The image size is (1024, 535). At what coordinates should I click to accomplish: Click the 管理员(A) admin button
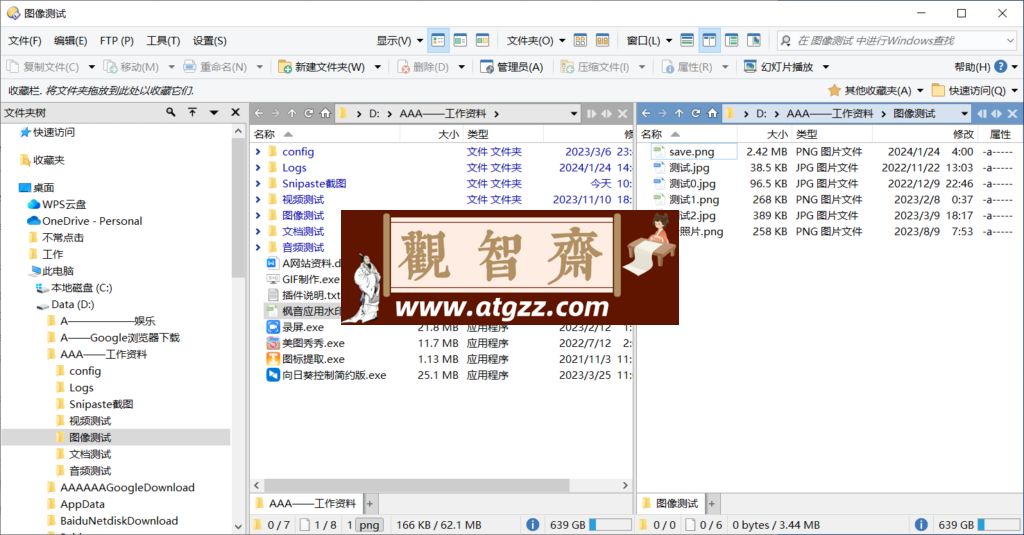point(511,67)
